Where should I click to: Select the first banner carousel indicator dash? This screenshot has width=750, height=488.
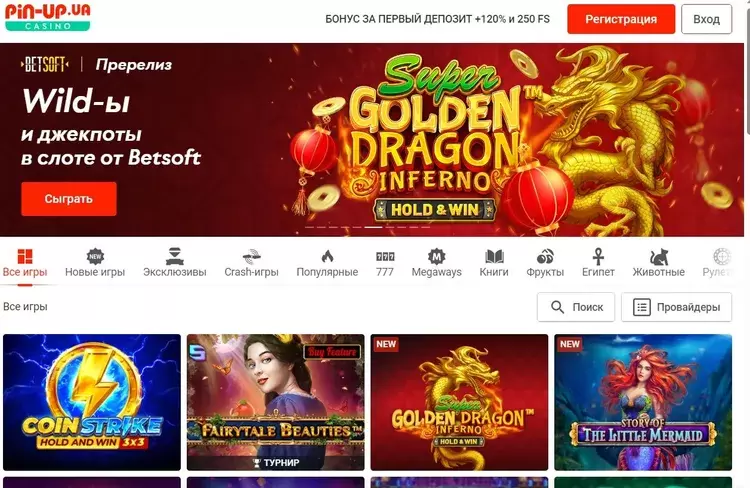coord(309,227)
